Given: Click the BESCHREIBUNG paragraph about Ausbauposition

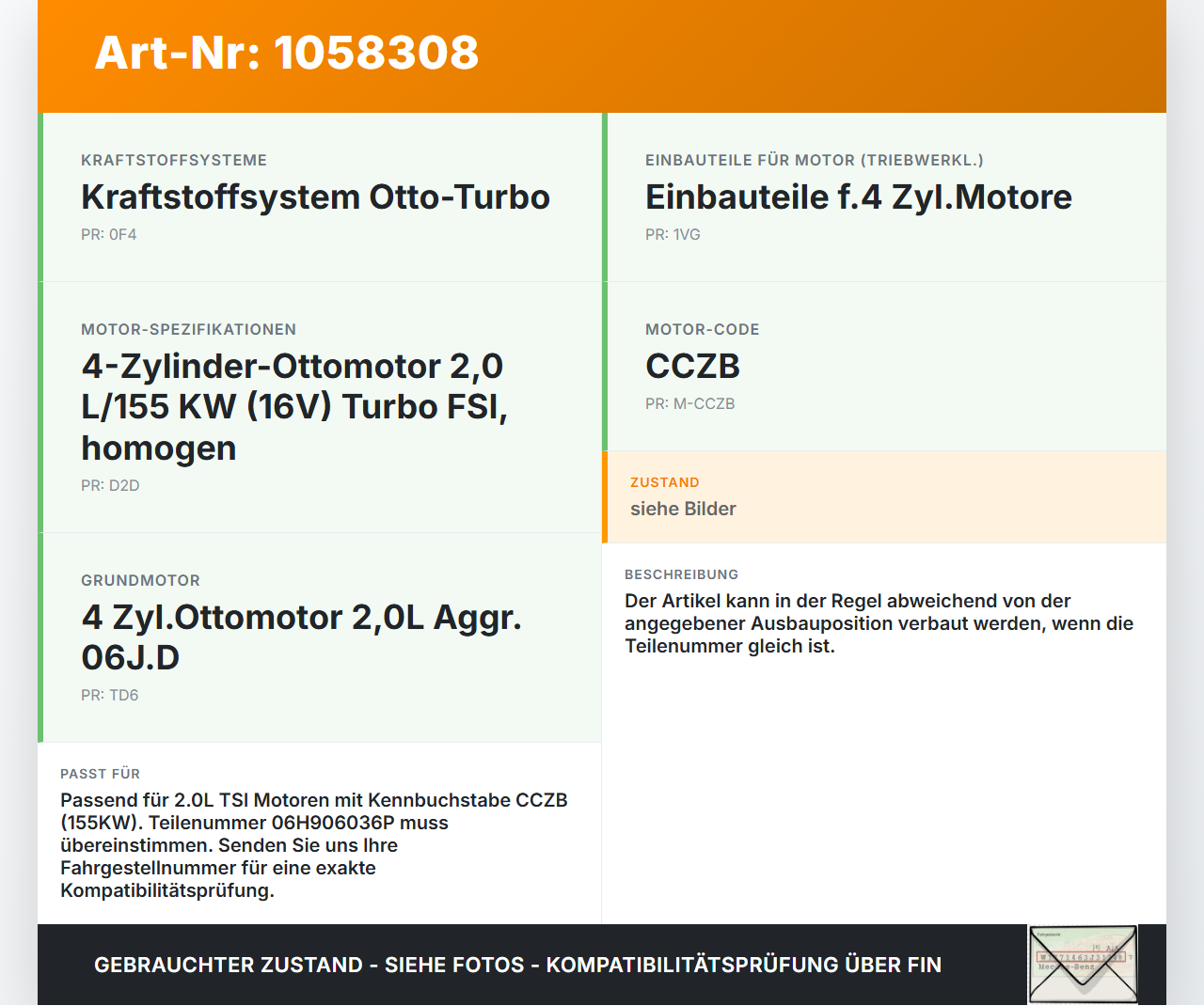Looking at the screenshot, I should pos(879,623).
